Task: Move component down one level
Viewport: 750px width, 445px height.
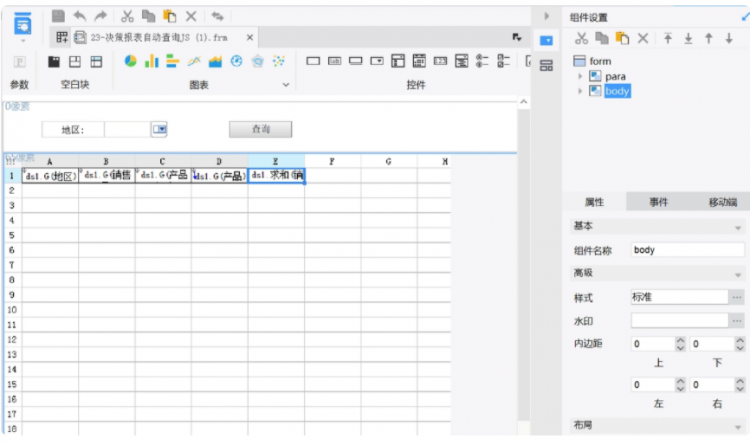Action: pos(729,38)
